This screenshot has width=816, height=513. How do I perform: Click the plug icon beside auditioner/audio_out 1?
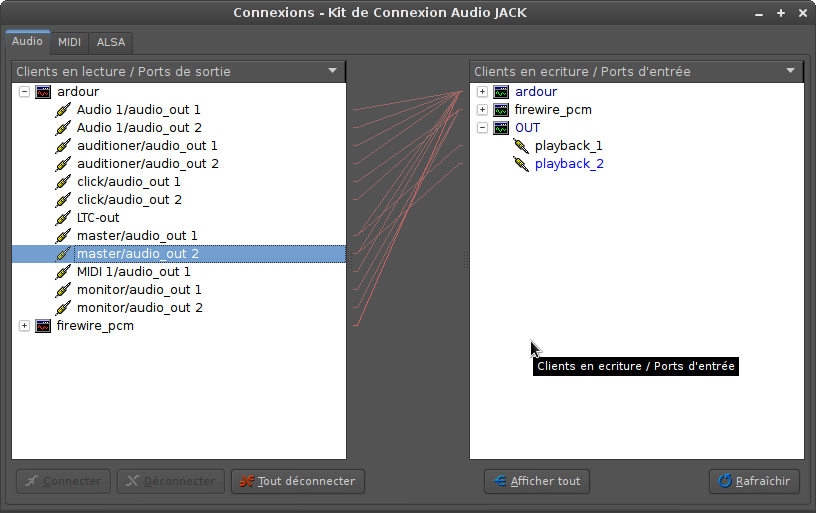pos(63,146)
